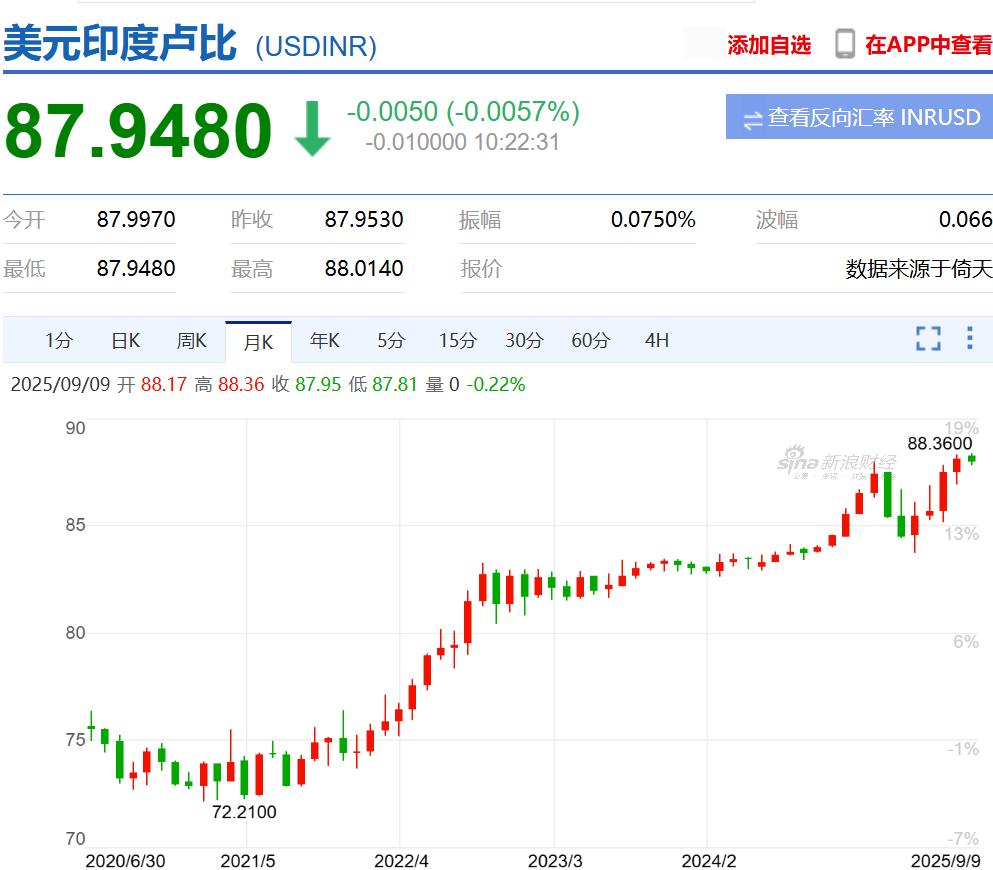Screen dimensions: 993x870
Task: Switch to 5分 interval chart
Action: pyautogui.click(x=391, y=341)
